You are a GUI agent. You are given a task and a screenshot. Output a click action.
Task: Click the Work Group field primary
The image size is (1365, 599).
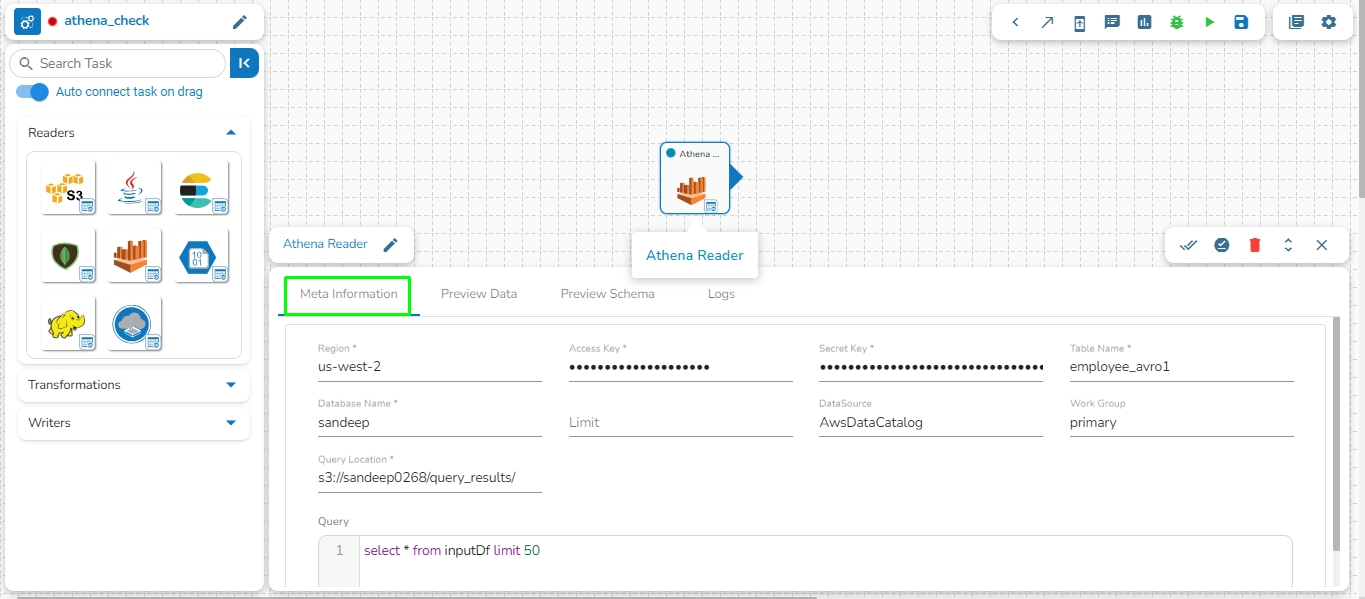1182,423
